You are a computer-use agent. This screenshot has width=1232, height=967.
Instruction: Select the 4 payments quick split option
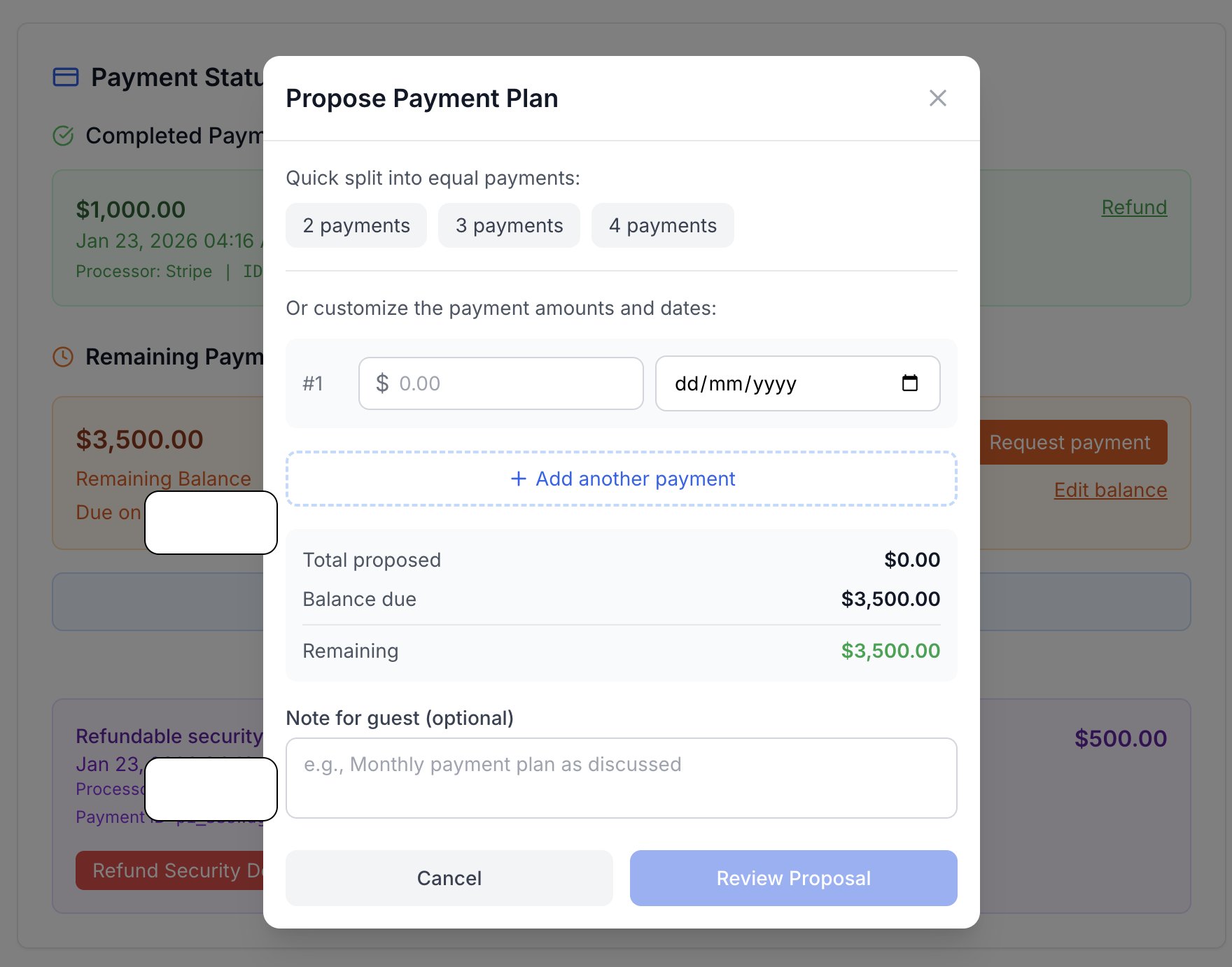pyautogui.click(x=662, y=225)
